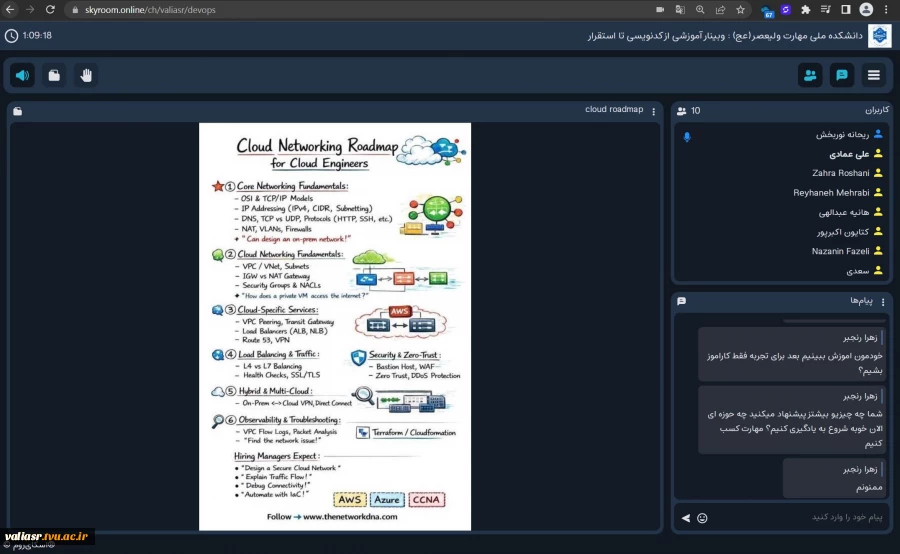Click the session timer clock icon
900x554 pixels.
pyautogui.click(x=11, y=36)
